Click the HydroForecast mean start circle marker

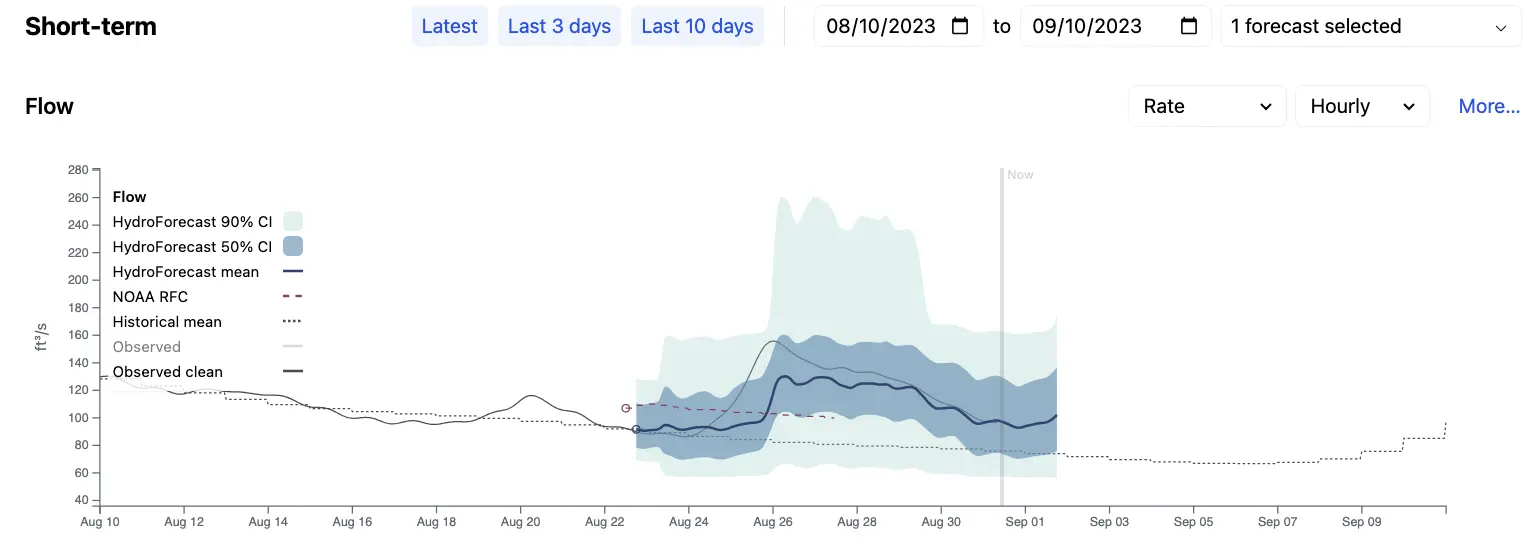tap(636, 429)
